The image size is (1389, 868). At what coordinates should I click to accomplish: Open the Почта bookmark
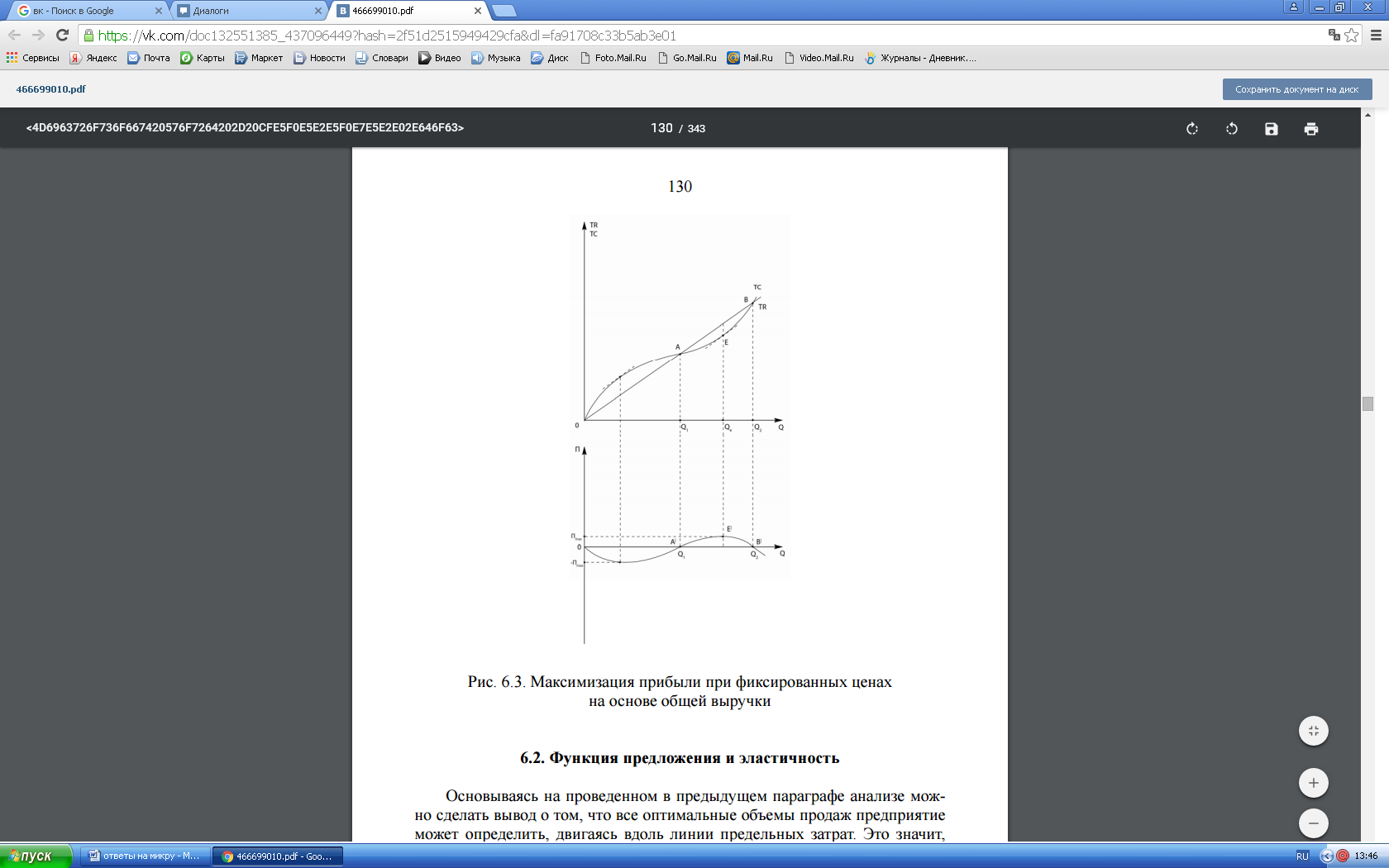pos(149,58)
